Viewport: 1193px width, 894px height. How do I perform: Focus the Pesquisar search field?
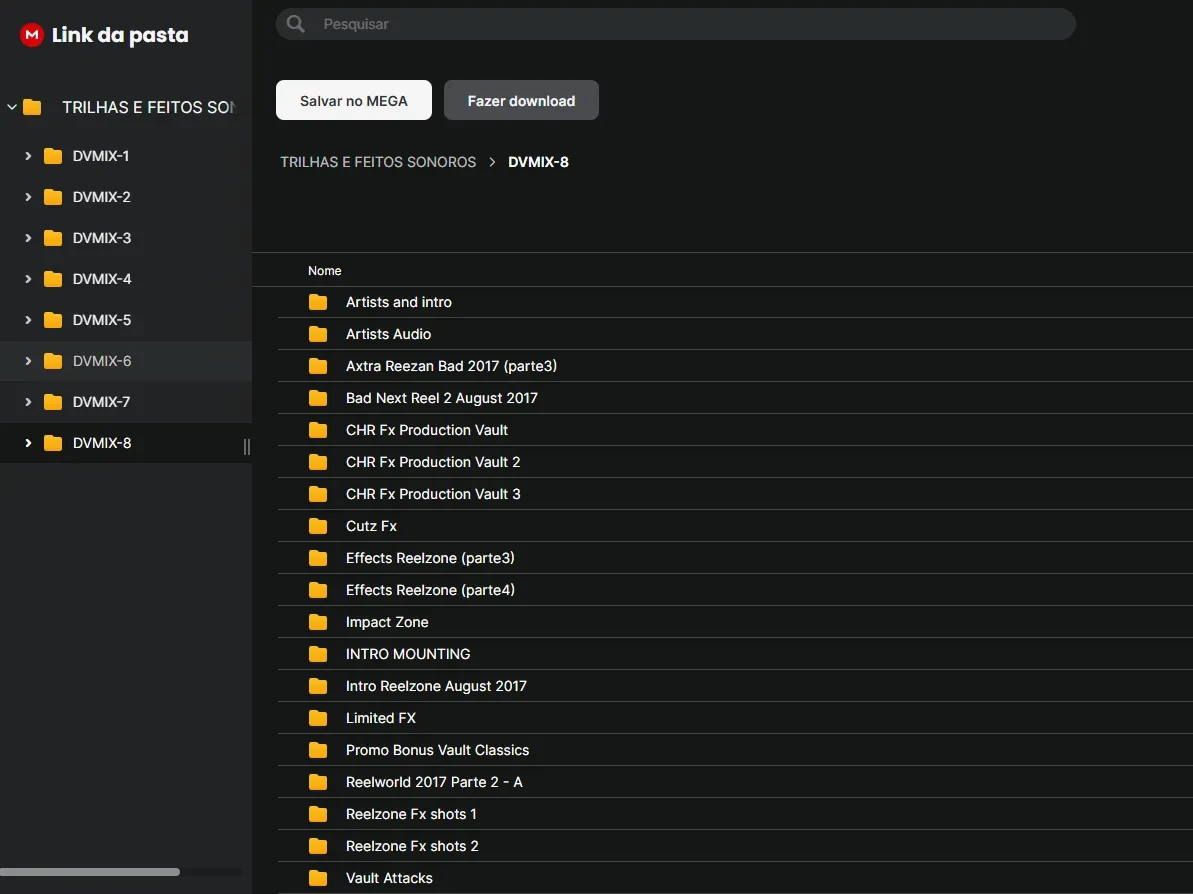[x=690, y=24]
